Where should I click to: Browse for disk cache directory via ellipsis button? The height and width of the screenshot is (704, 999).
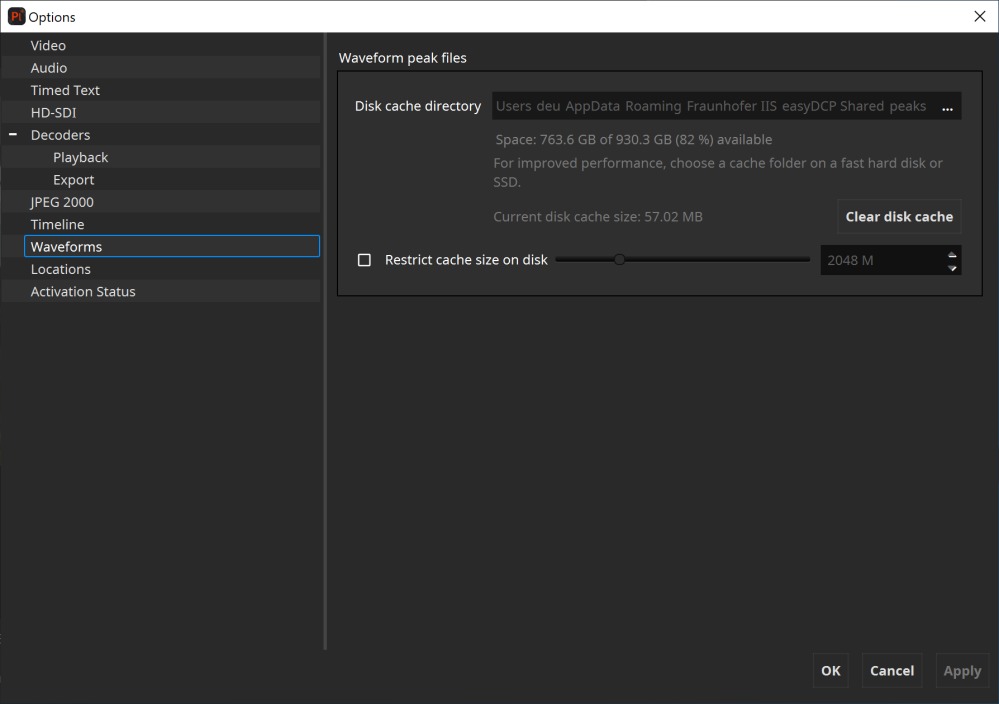[946, 107]
